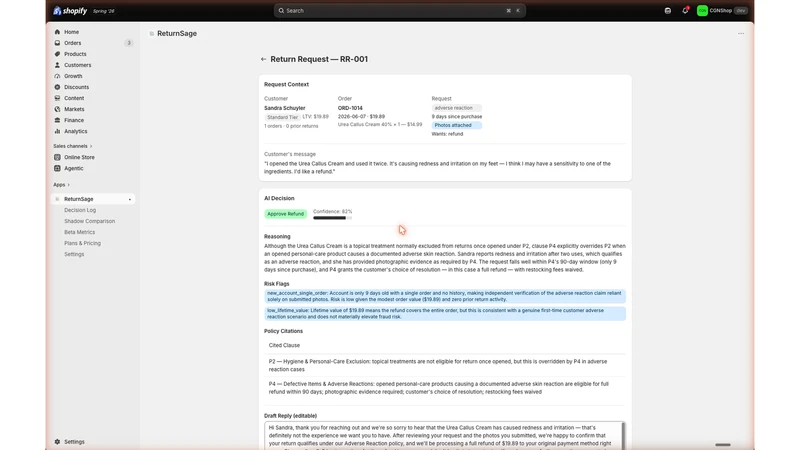
Task: Click the Urea Callus Cream line item
Action: (x=380, y=124)
